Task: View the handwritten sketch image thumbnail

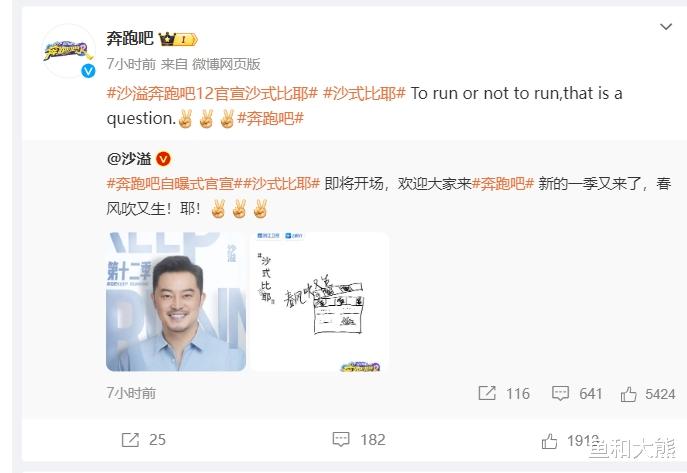Action: (319, 302)
